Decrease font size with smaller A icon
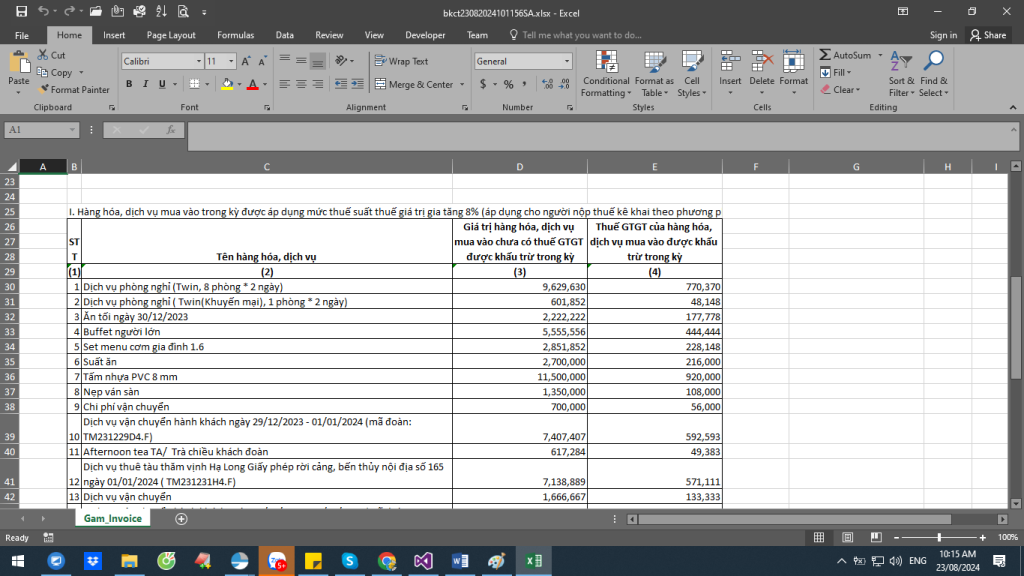The height and width of the screenshot is (576, 1024). (x=263, y=61)
